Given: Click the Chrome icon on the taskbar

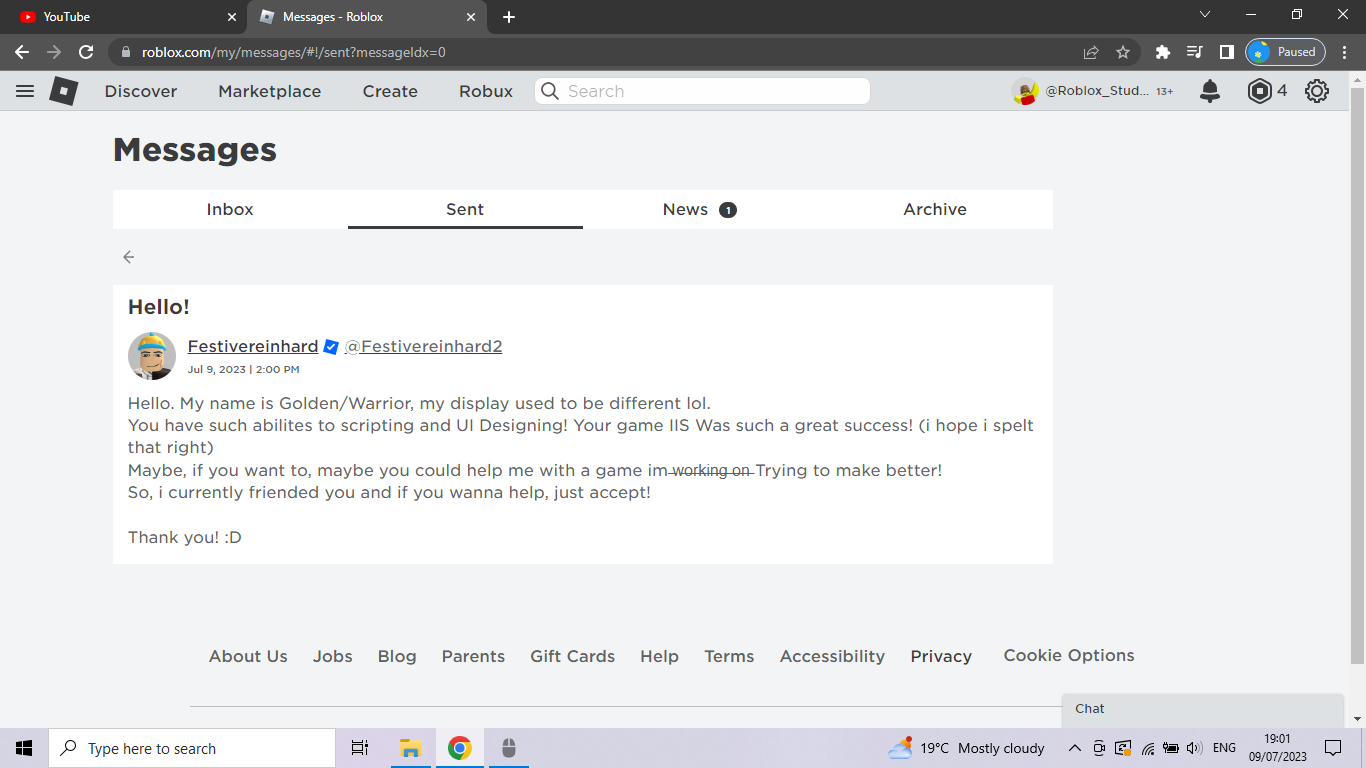Looking at the screenshot, I should 460,748.
